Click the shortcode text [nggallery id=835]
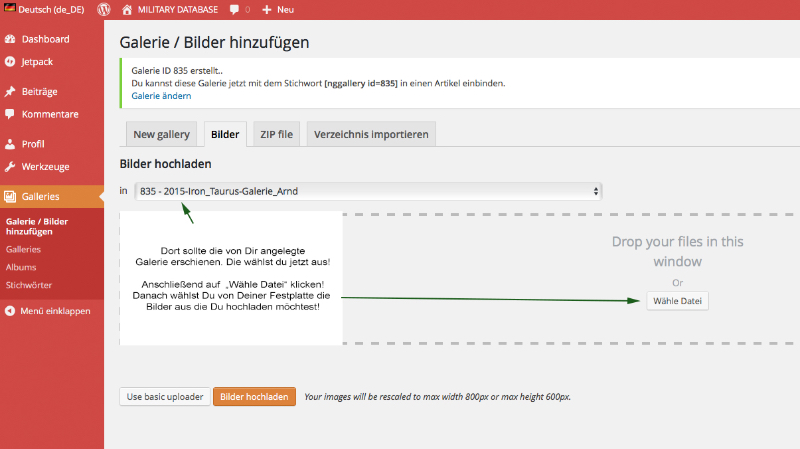 coord(361,83)
